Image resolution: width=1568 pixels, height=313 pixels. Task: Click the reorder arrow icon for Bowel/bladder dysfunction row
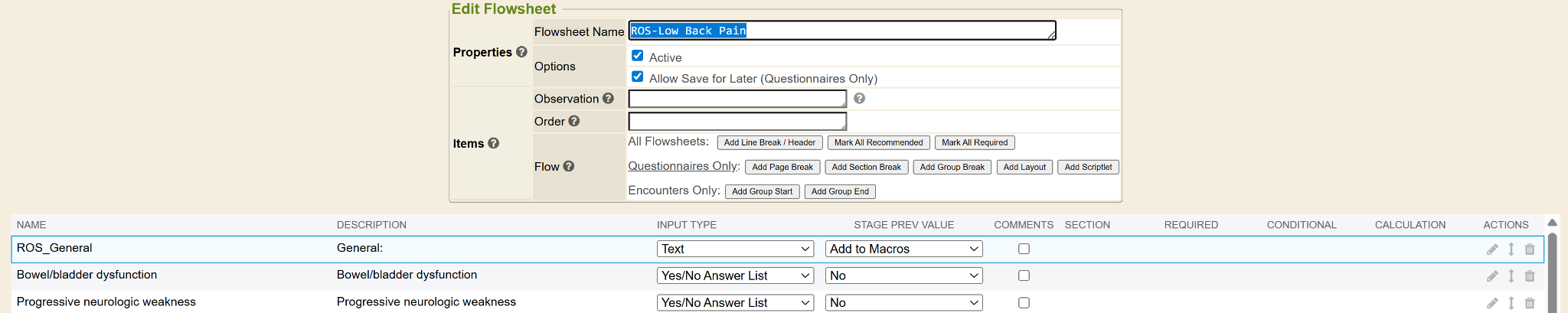tap(1511, 276)
